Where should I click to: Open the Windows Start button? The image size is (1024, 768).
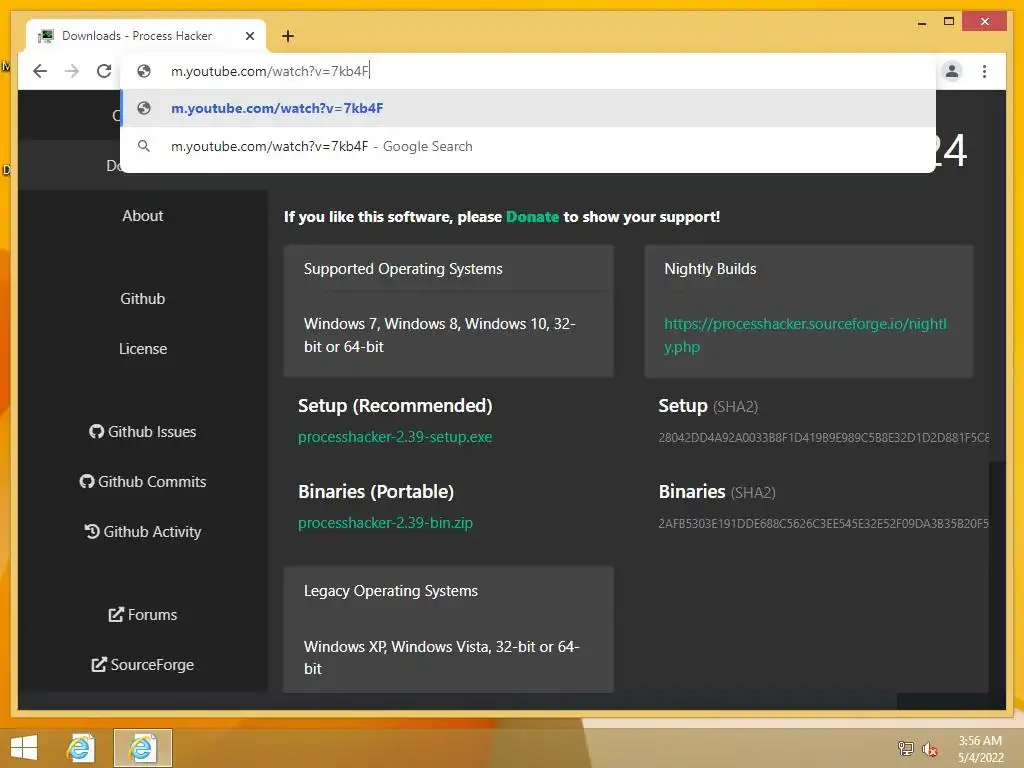pyautogui.click(x=24, y=748)
